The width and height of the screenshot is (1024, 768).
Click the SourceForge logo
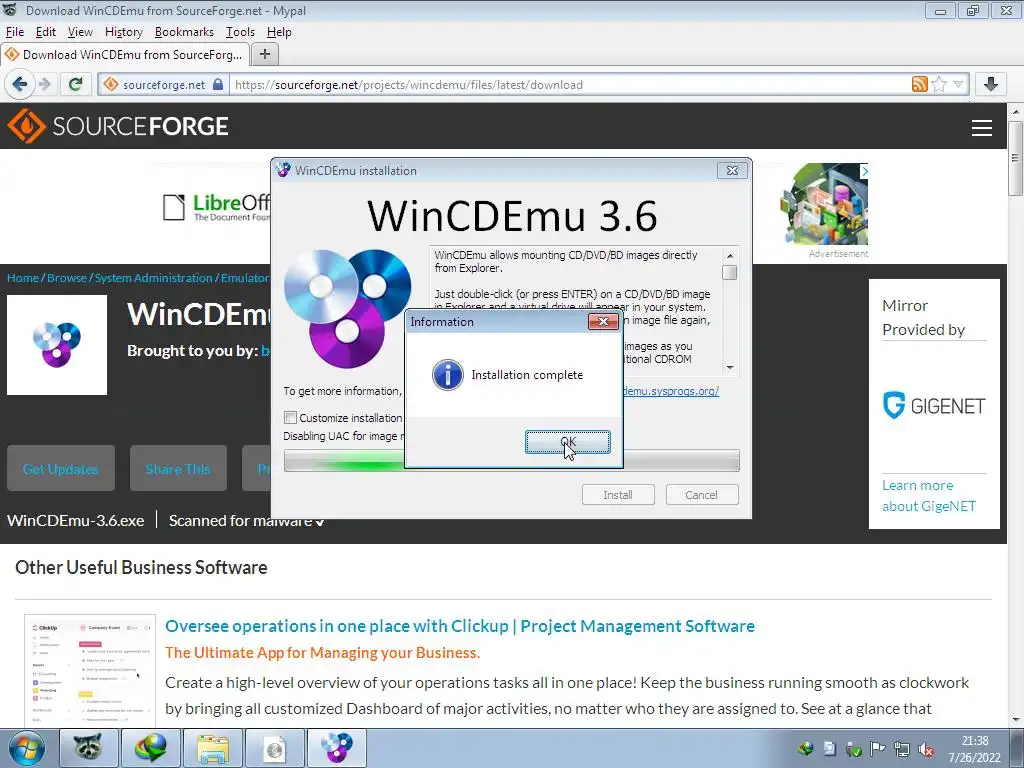(118, 126)
